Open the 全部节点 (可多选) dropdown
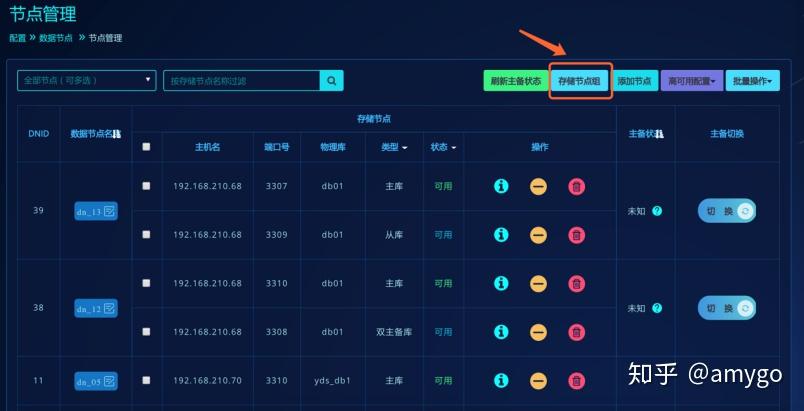This screenshot has width=804, height=411. click(x=87, y=80)
